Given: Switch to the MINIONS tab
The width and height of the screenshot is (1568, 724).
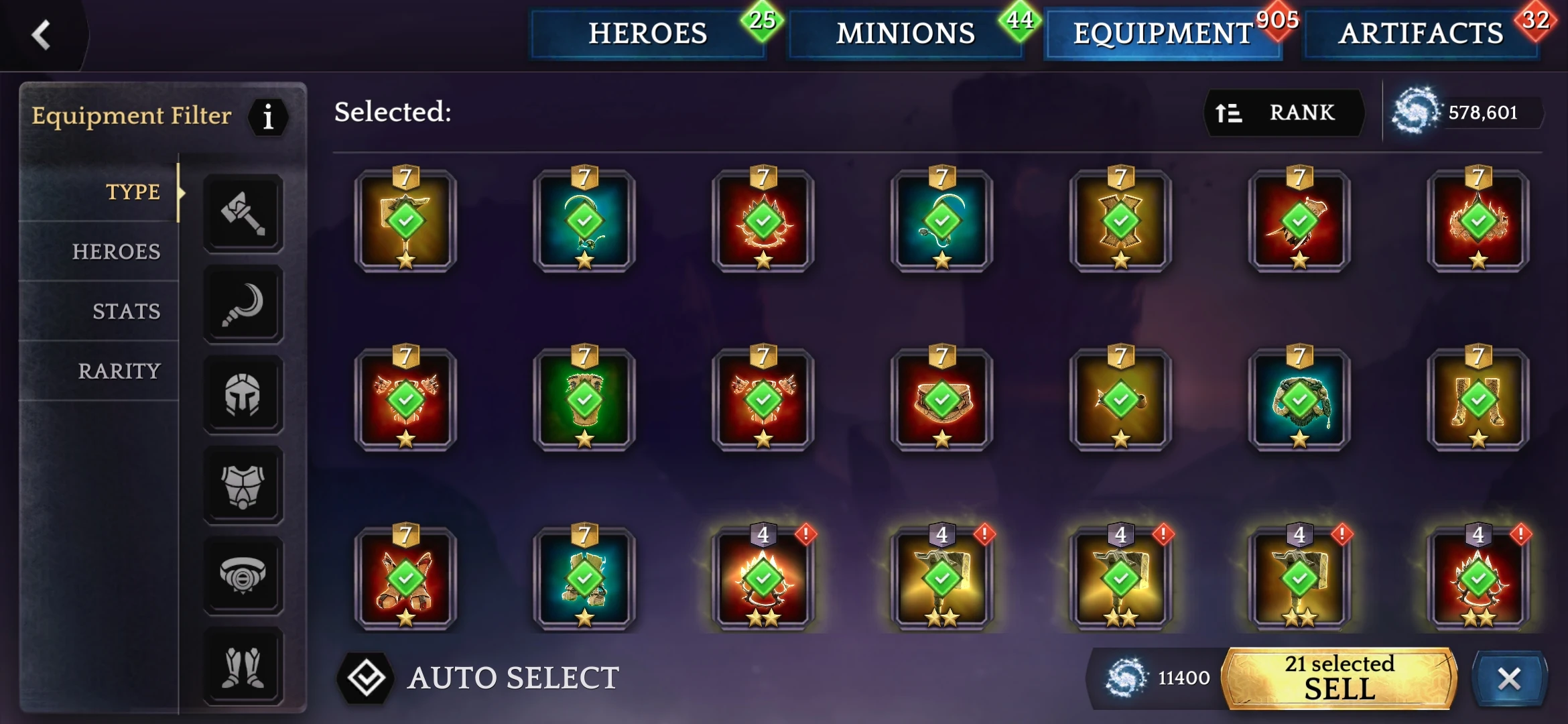Looking at the screenshot, I should pyautogui.click(x=905, y=34).
